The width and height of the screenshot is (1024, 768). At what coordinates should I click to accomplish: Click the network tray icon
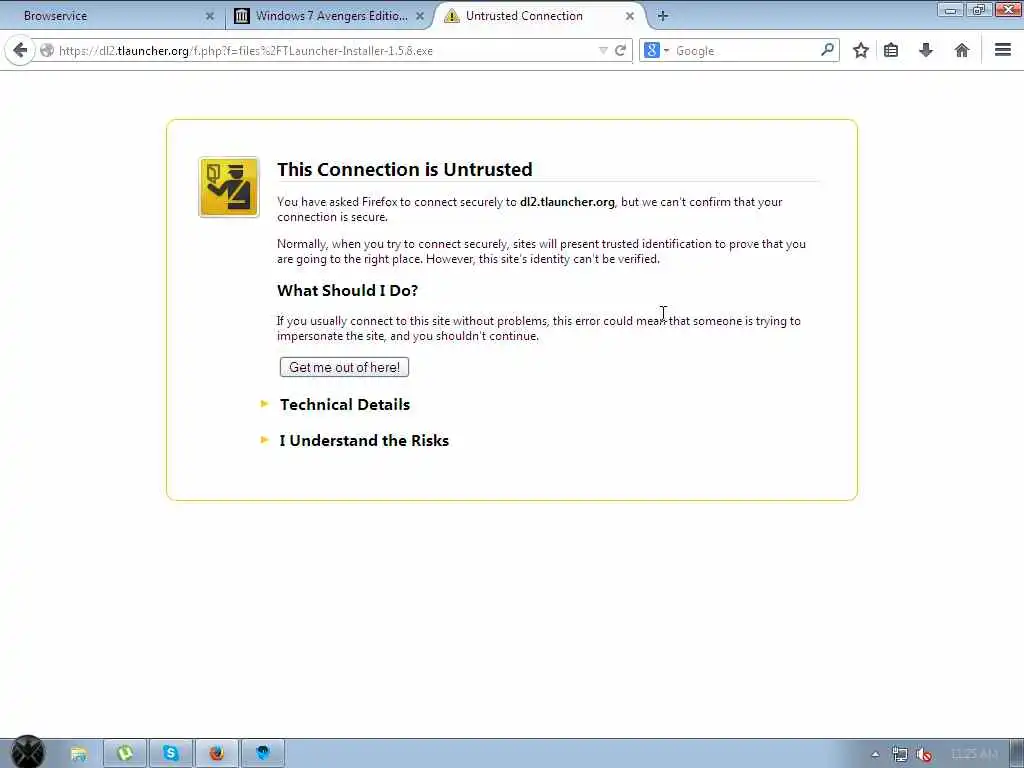[x=899, y=754]
